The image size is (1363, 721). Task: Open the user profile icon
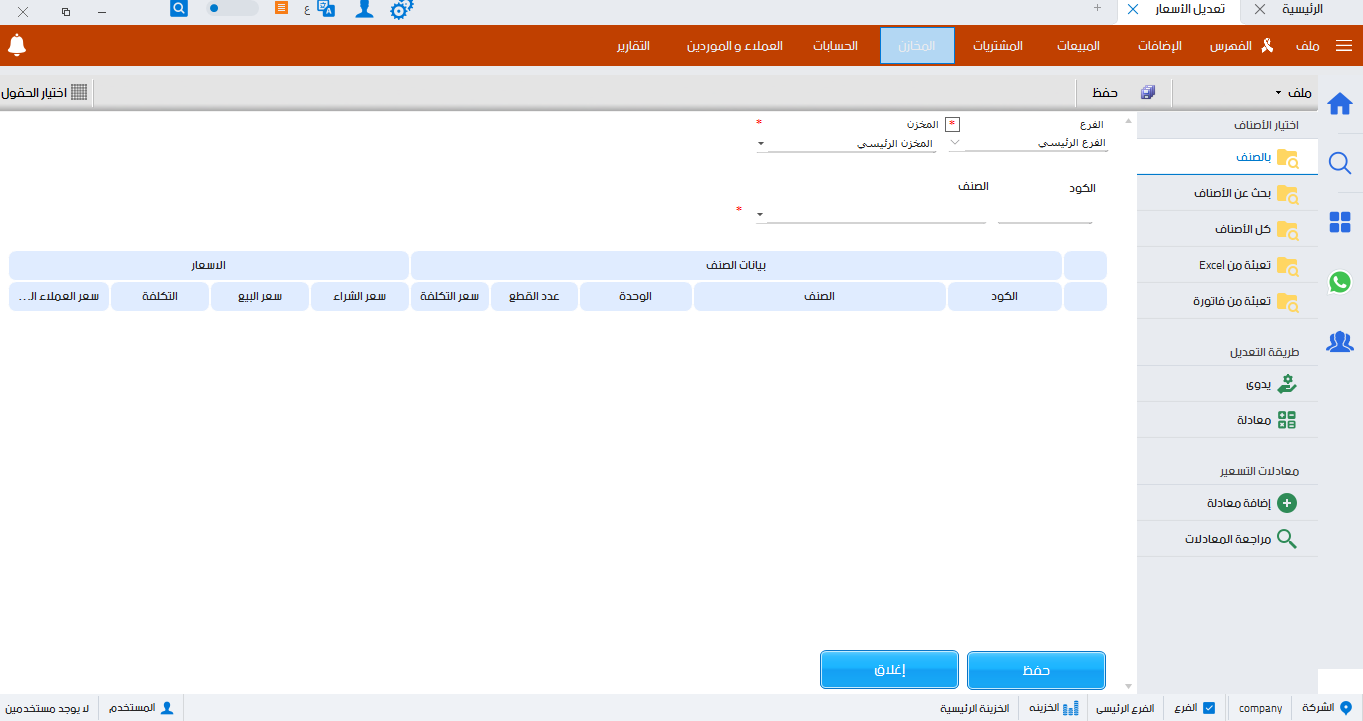click(365, 9)
